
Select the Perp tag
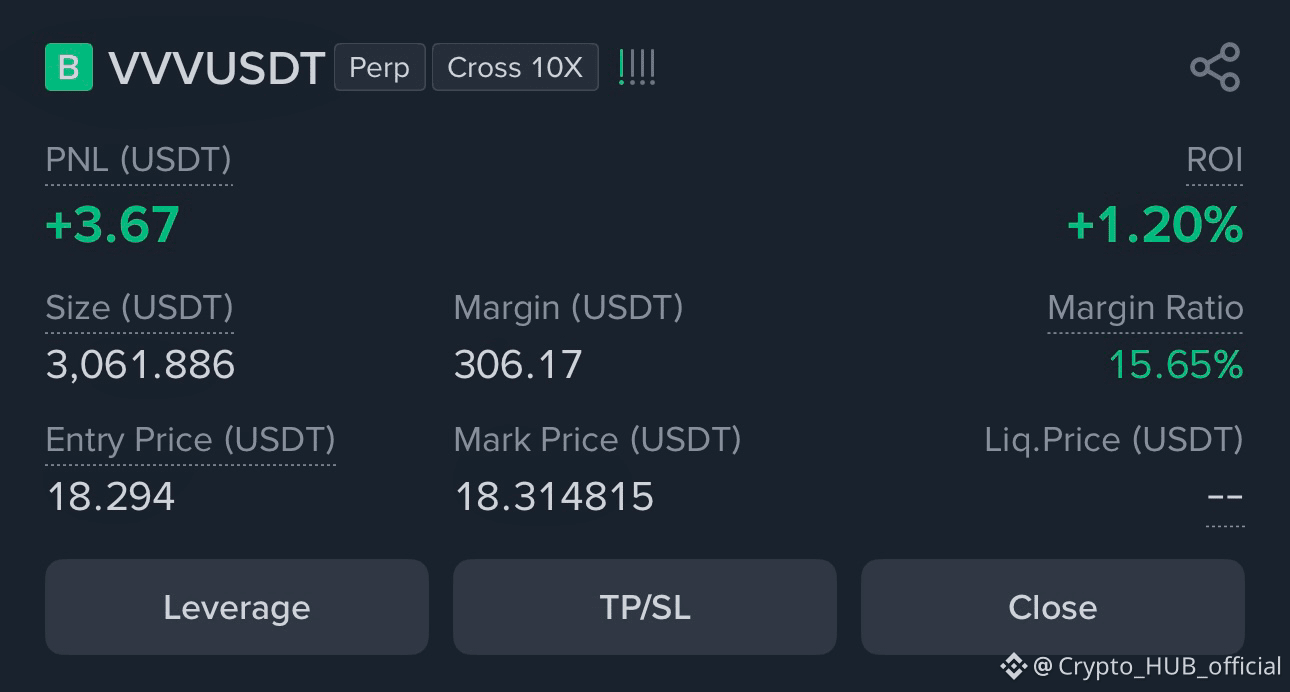click(379, 67)
